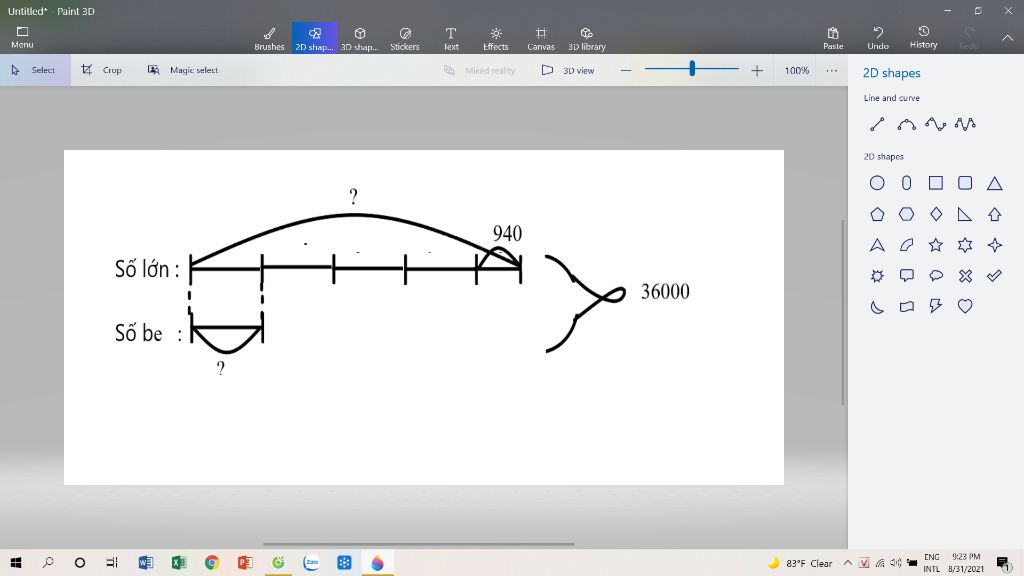Viewport: 1024px width, 576px height.
Task: Open the Brushes tool tab
Action: click(x=269, y=38)
